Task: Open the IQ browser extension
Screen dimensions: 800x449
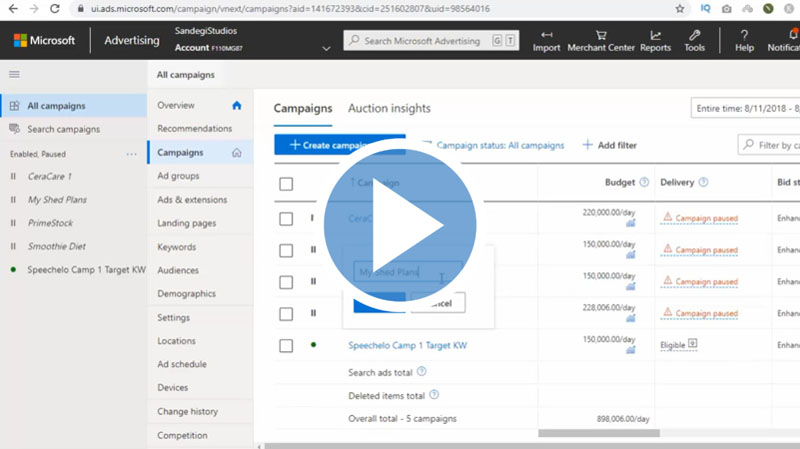Action: pyautogui.click(x=706, y=9)
